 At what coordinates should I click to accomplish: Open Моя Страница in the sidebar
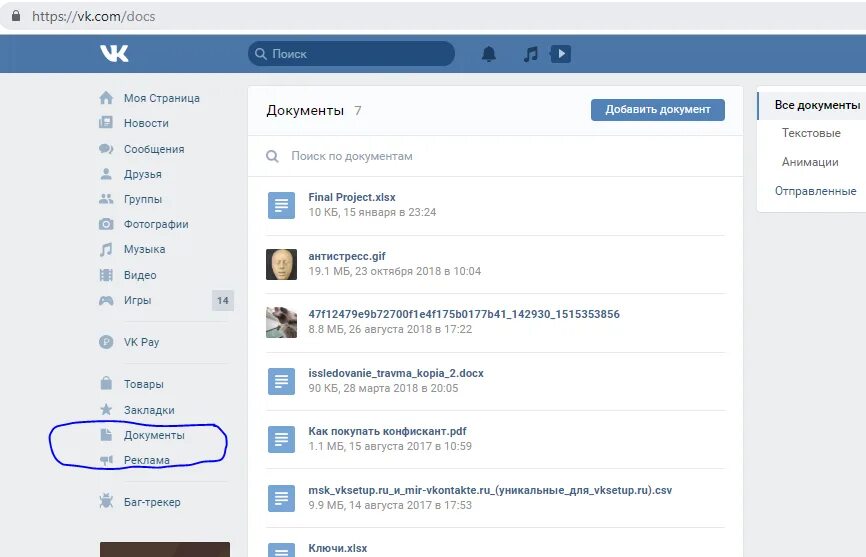[x=162, y=98]
